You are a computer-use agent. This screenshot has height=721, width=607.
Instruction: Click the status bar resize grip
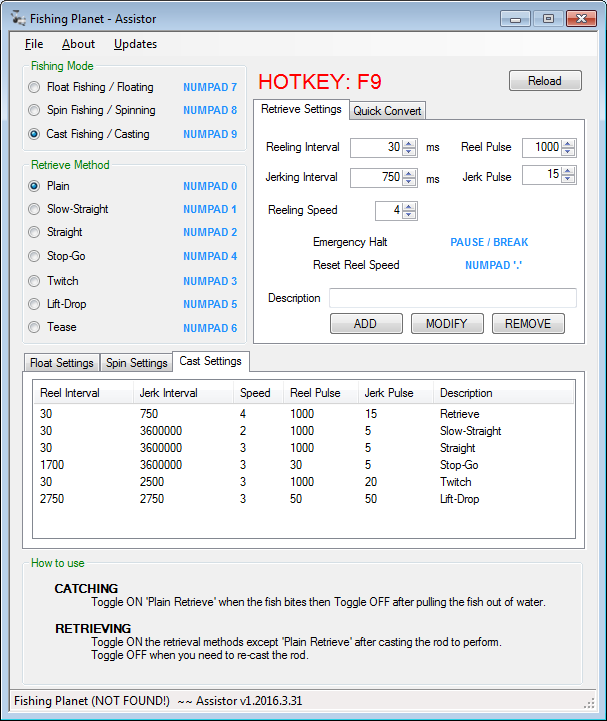tap(589, 703)
